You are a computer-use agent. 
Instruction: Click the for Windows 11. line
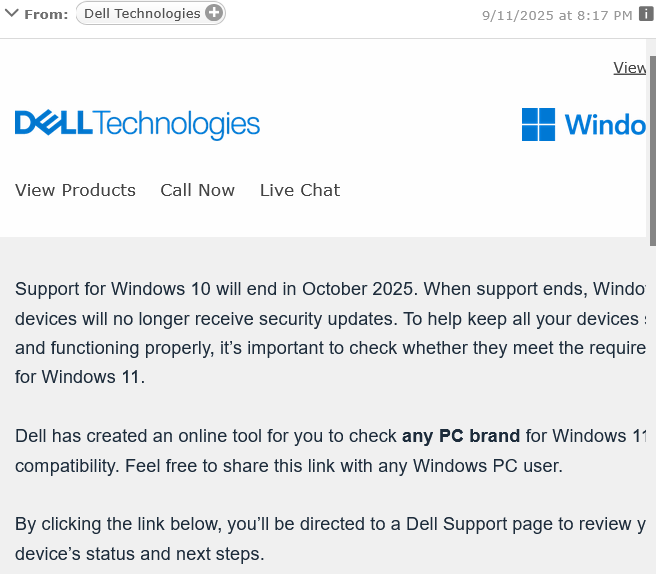[x=80, y=377]
